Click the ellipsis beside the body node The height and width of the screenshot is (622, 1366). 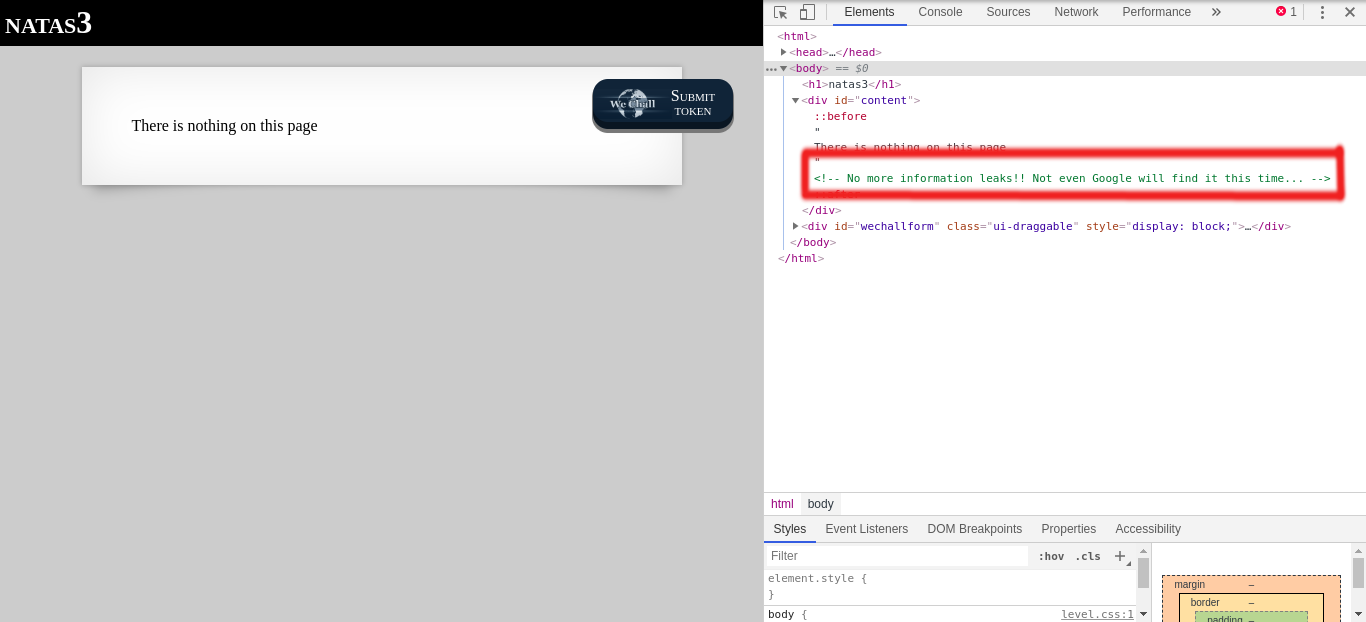tap(771, 69)
